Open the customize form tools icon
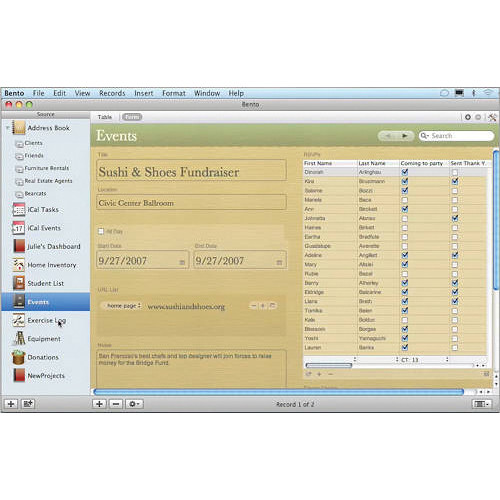Viewport: 500px width, 500px height. point(492,117)
